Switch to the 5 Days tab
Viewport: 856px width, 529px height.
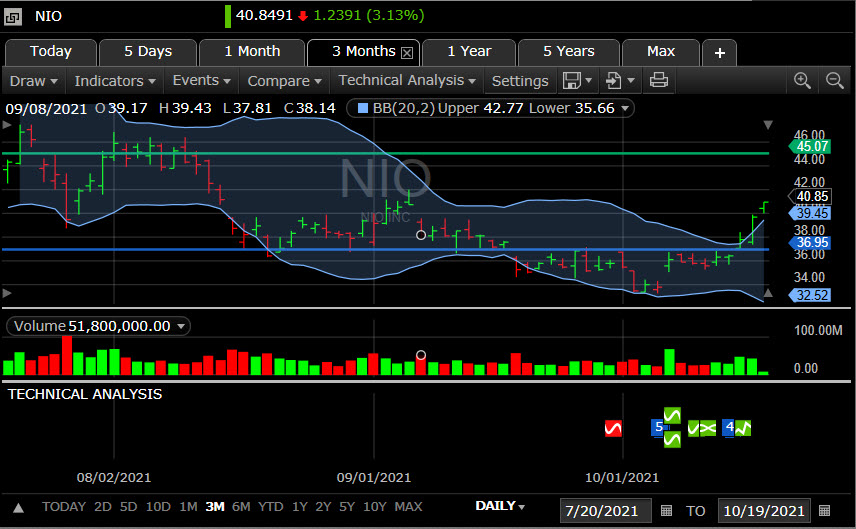click(148, 52)
